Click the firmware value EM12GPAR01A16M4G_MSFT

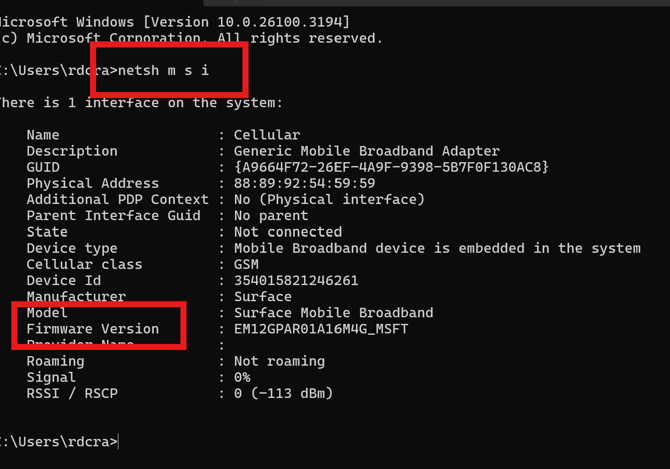coord(320,328)
